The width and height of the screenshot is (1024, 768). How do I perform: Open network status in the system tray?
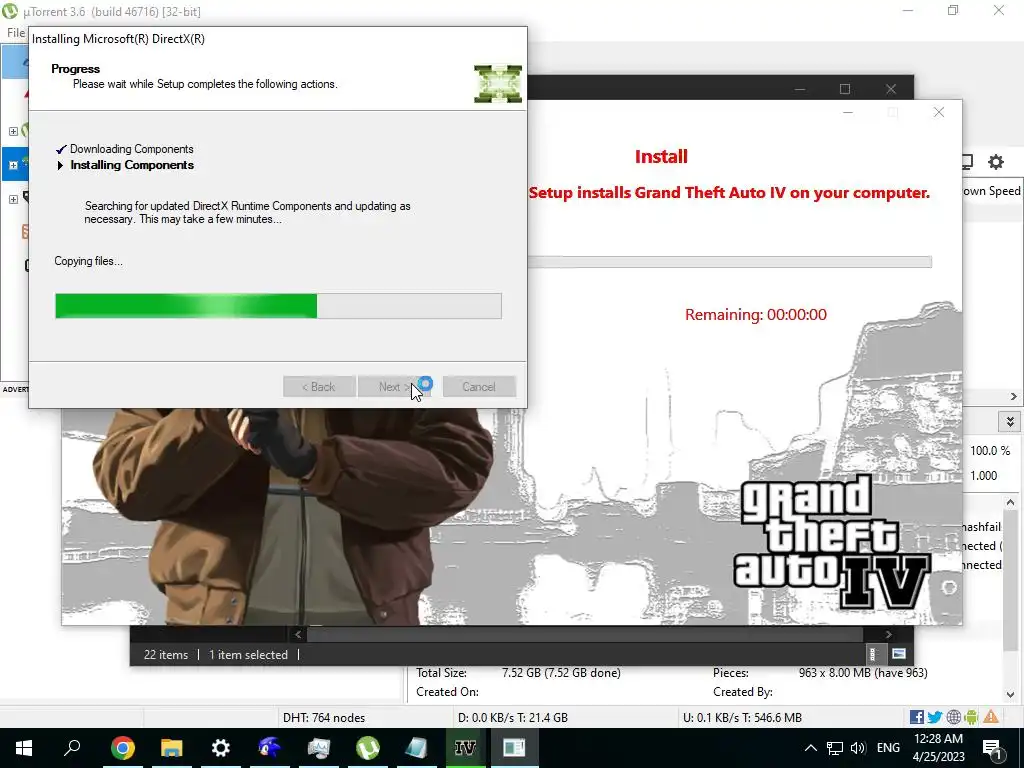[x=835, y=748]
